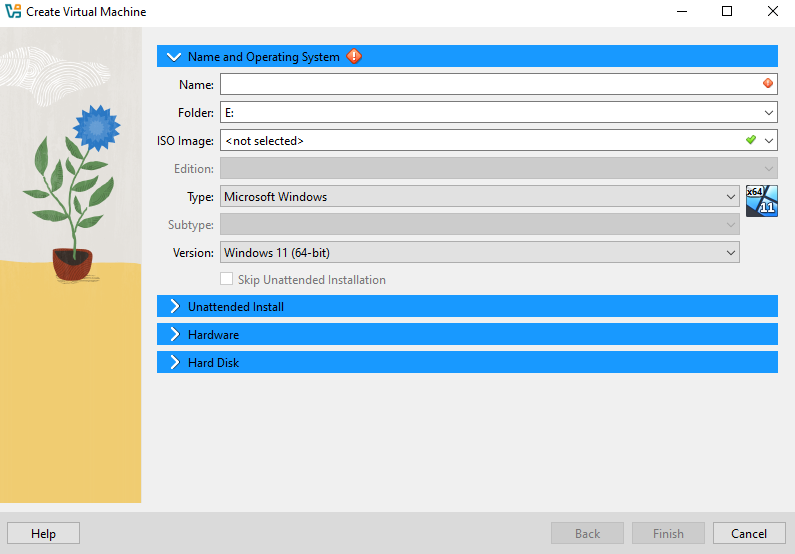Click the Cancel button
Image resolution: width=795 pixels, height=554 pixels.
point(749,533)
